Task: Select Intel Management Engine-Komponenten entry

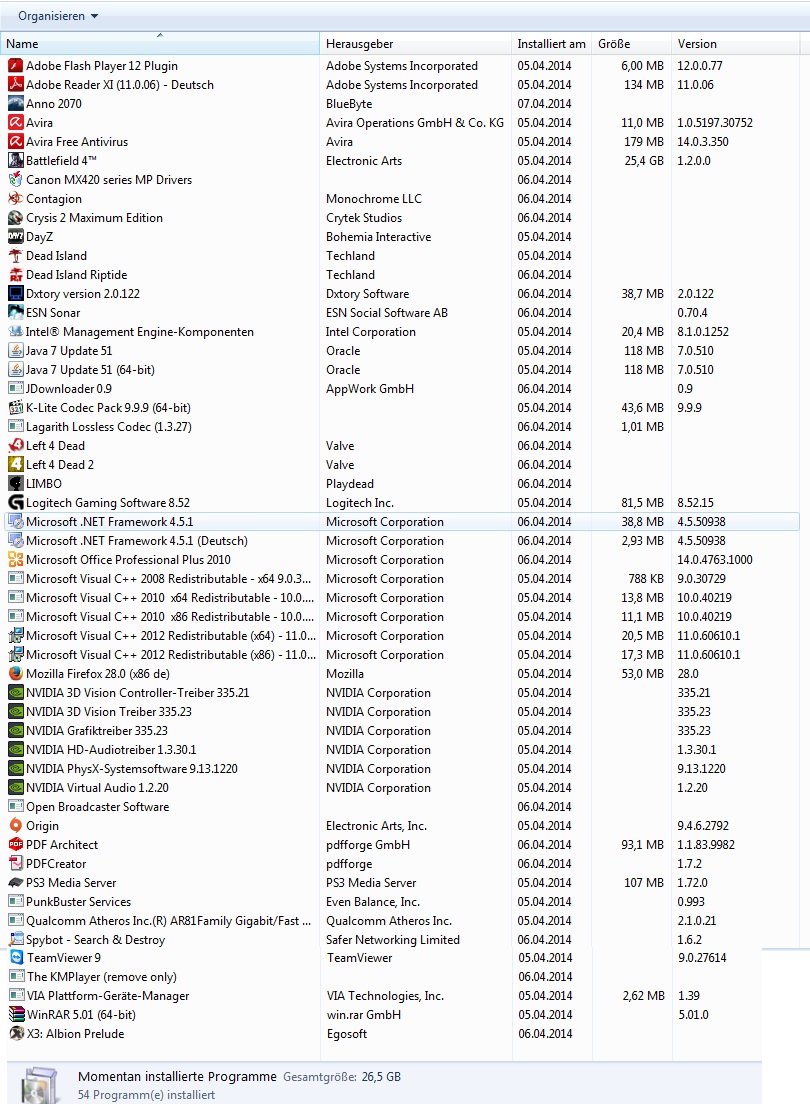Action: point(403,332)
